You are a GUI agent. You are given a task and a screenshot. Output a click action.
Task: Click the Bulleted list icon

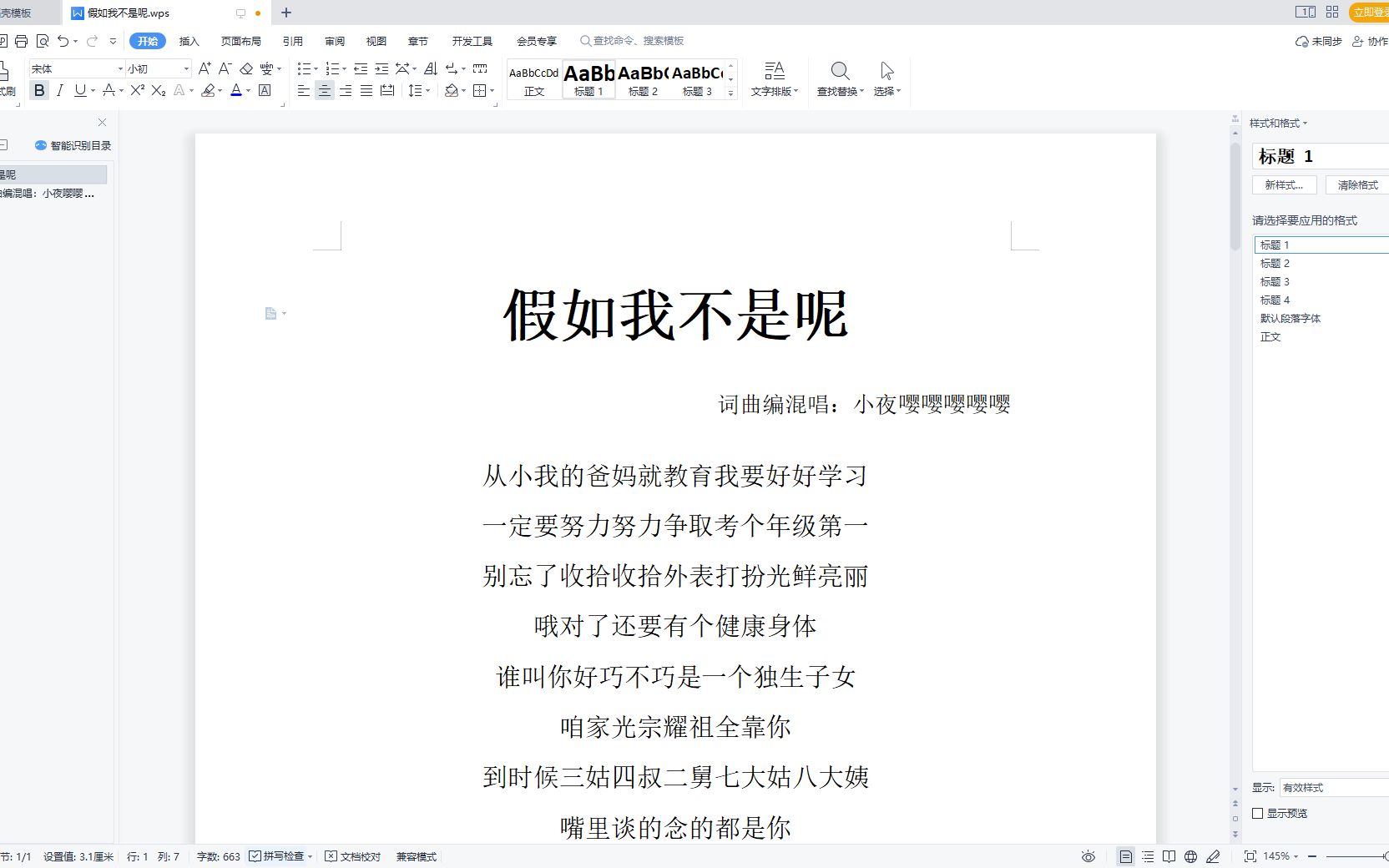coord(304,68)
